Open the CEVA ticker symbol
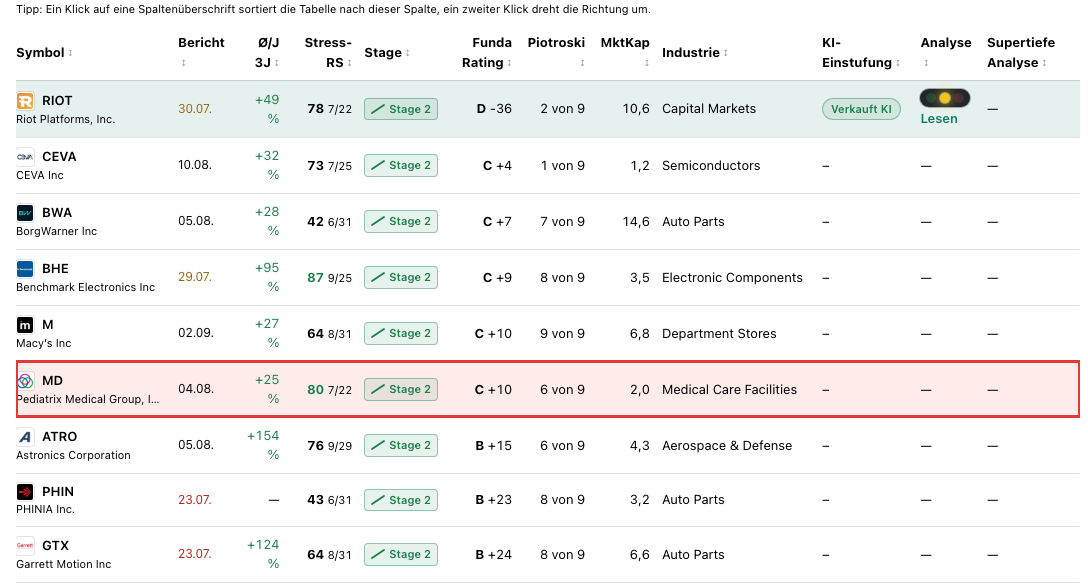1088x586 pixels. click(x=59, y=157)
